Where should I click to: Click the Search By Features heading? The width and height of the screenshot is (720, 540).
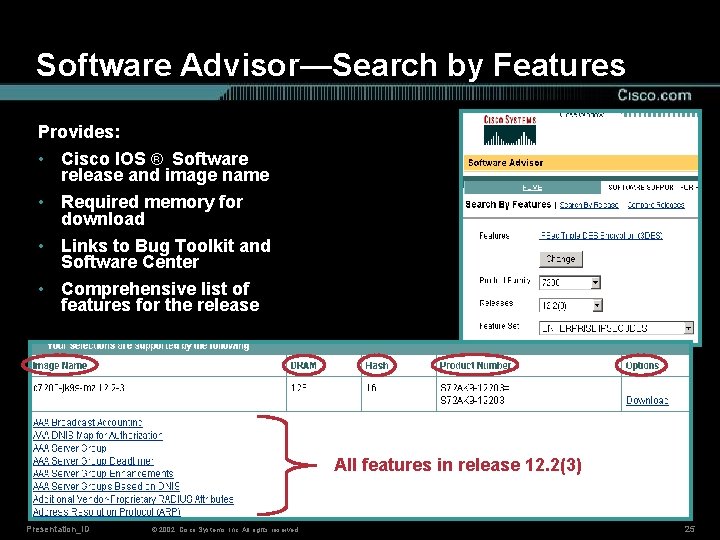508,205
